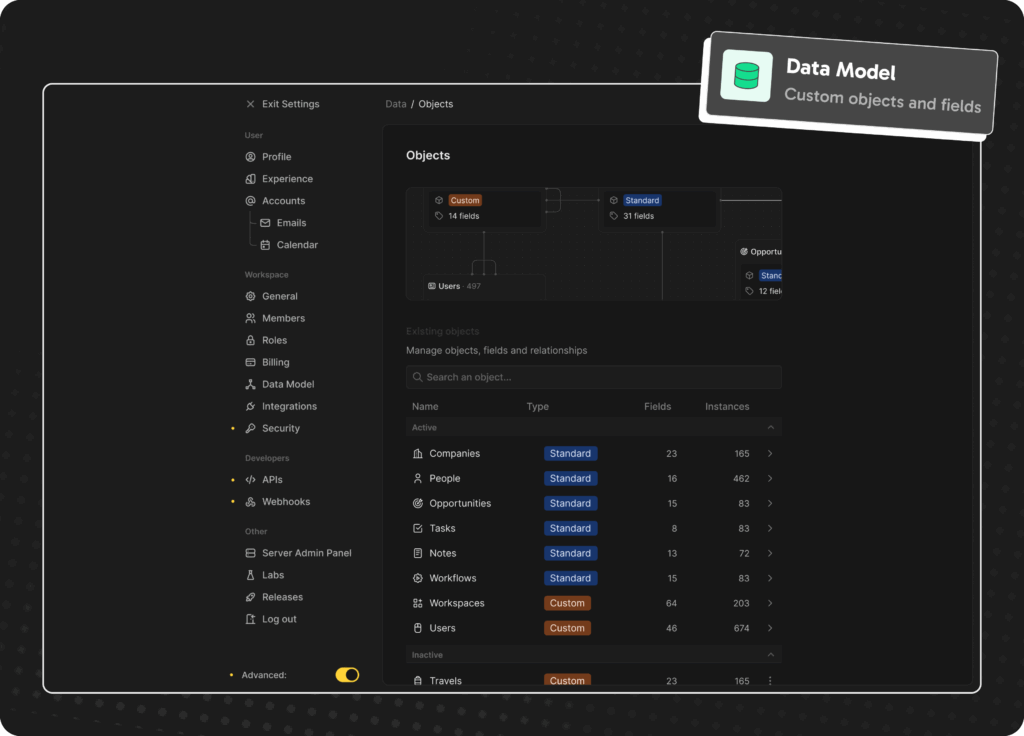Viewport: 1024px width, 736px height.
Task: Open the Travels row three-dot menu
Action: [770, 681]
